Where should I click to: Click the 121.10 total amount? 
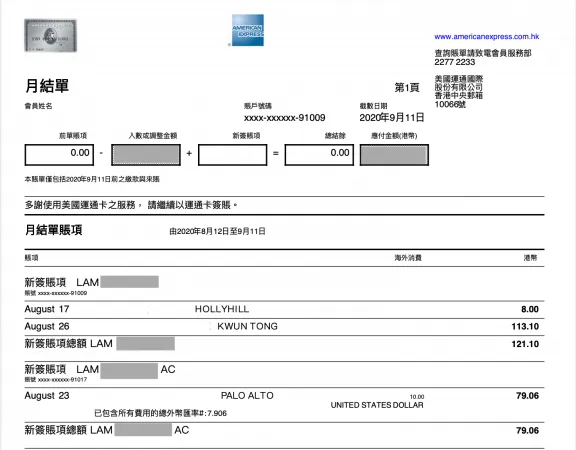click(525, 344)
